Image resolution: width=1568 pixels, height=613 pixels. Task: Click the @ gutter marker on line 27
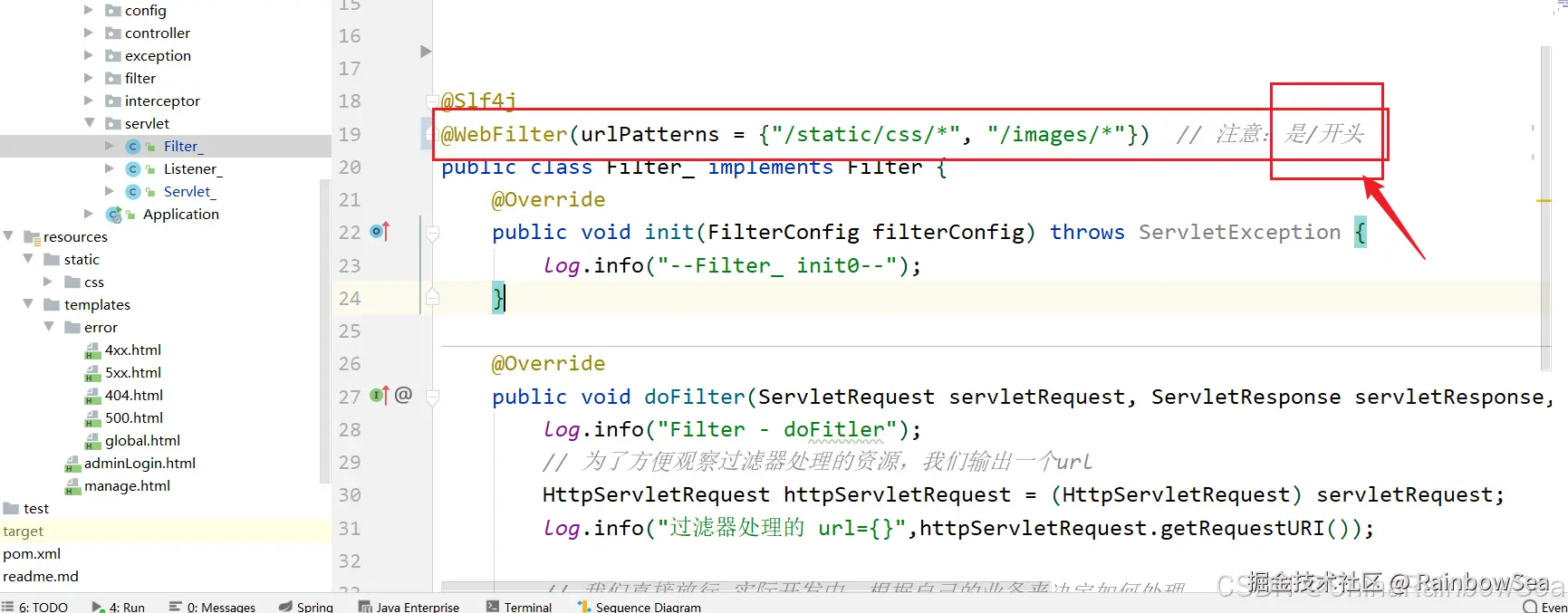pos(404,395)
